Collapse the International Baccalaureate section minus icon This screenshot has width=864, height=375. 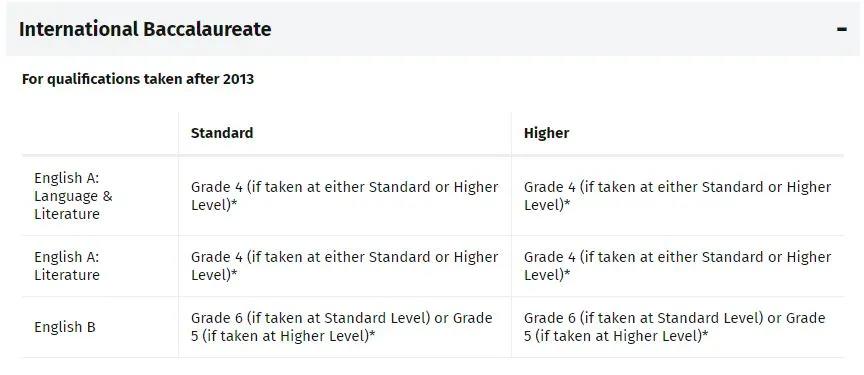click(841, 29)
